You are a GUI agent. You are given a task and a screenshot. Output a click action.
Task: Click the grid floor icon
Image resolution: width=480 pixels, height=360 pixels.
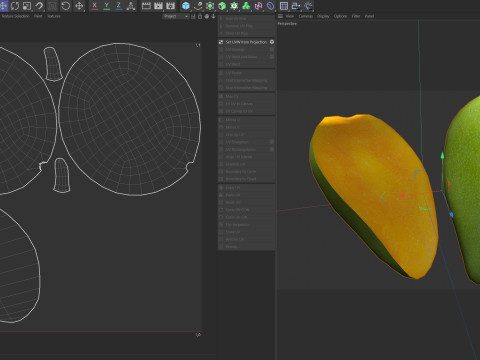coord(284,6)
